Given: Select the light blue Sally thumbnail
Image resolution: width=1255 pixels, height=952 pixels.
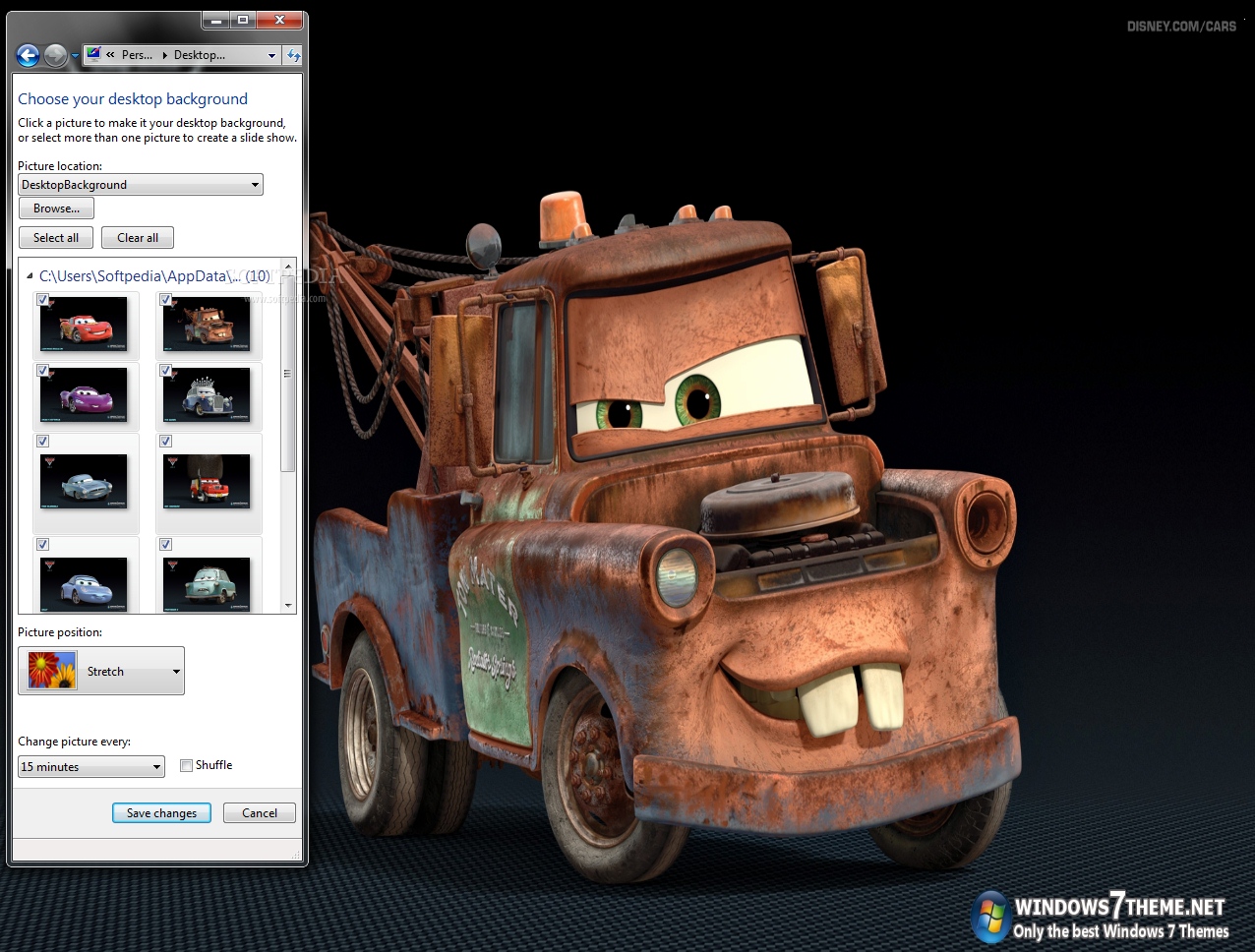Looking at the screenshot, I should [85, 584].
